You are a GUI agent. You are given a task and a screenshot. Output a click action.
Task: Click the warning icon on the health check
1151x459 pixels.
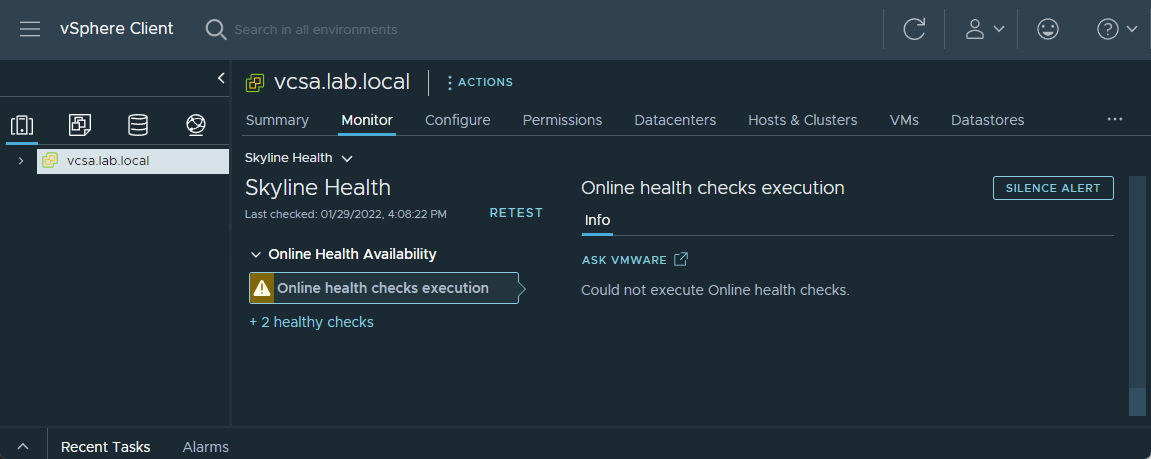click(262, 289)
